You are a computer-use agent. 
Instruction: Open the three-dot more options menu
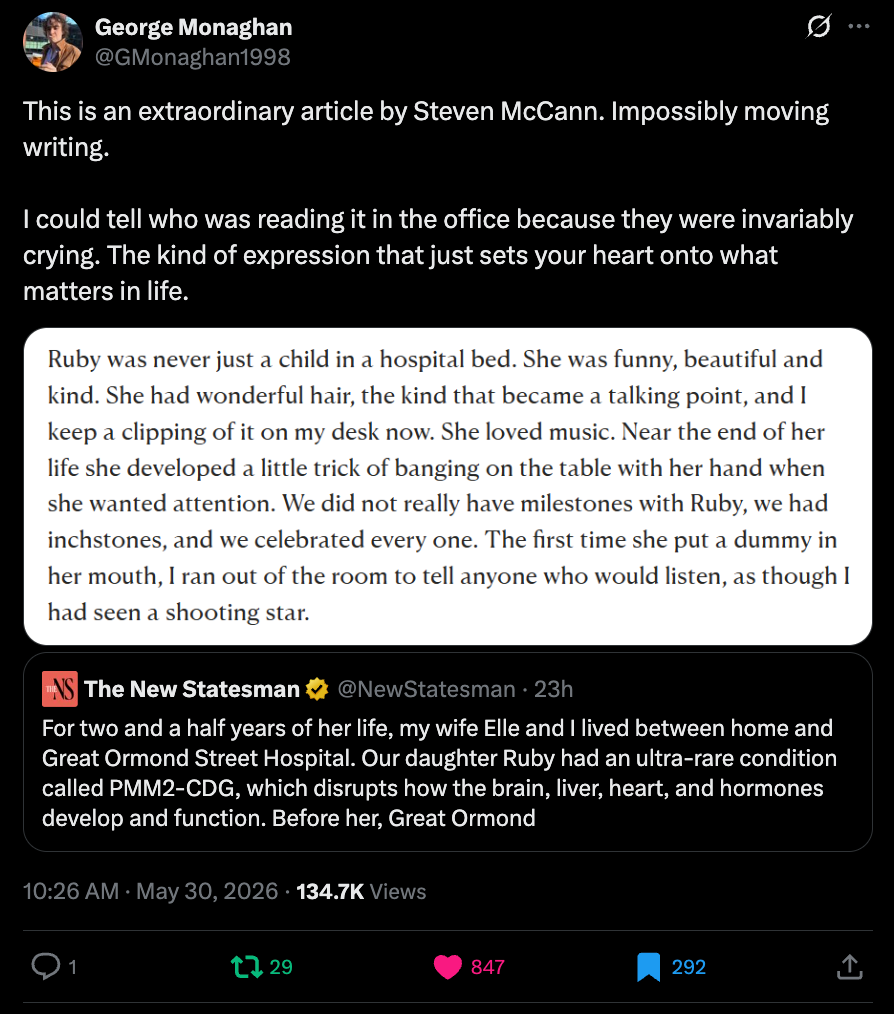[858, 27]
